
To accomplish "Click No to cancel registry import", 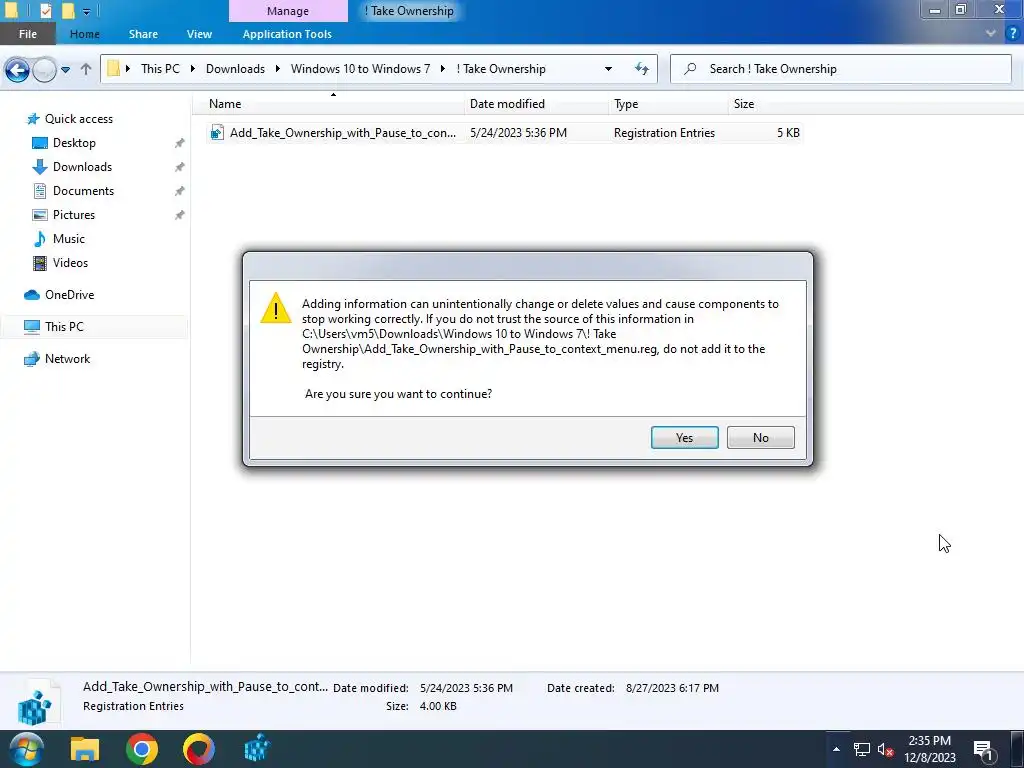I will click(760, 438).
